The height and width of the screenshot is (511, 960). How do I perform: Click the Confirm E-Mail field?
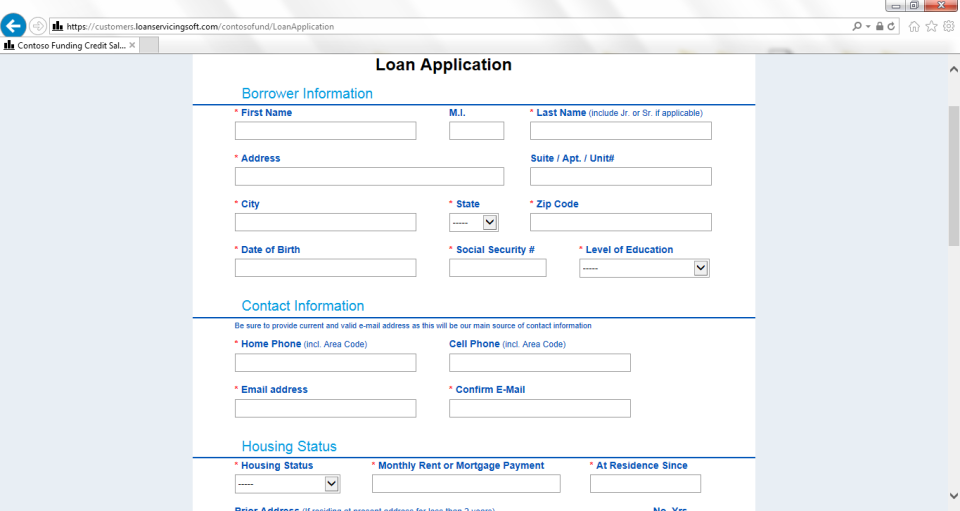point(539,408)
